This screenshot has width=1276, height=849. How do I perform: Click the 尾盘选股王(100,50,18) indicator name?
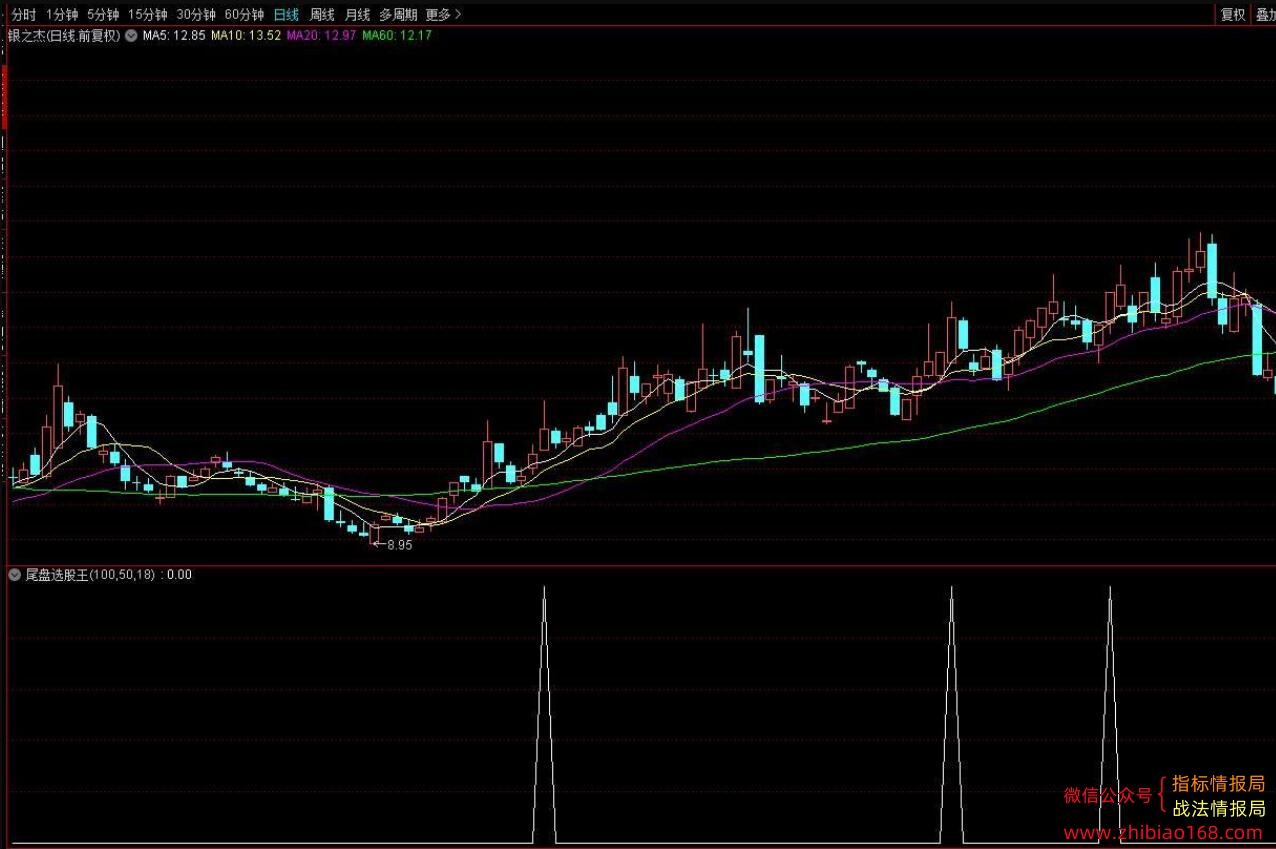tap(90, 575)
